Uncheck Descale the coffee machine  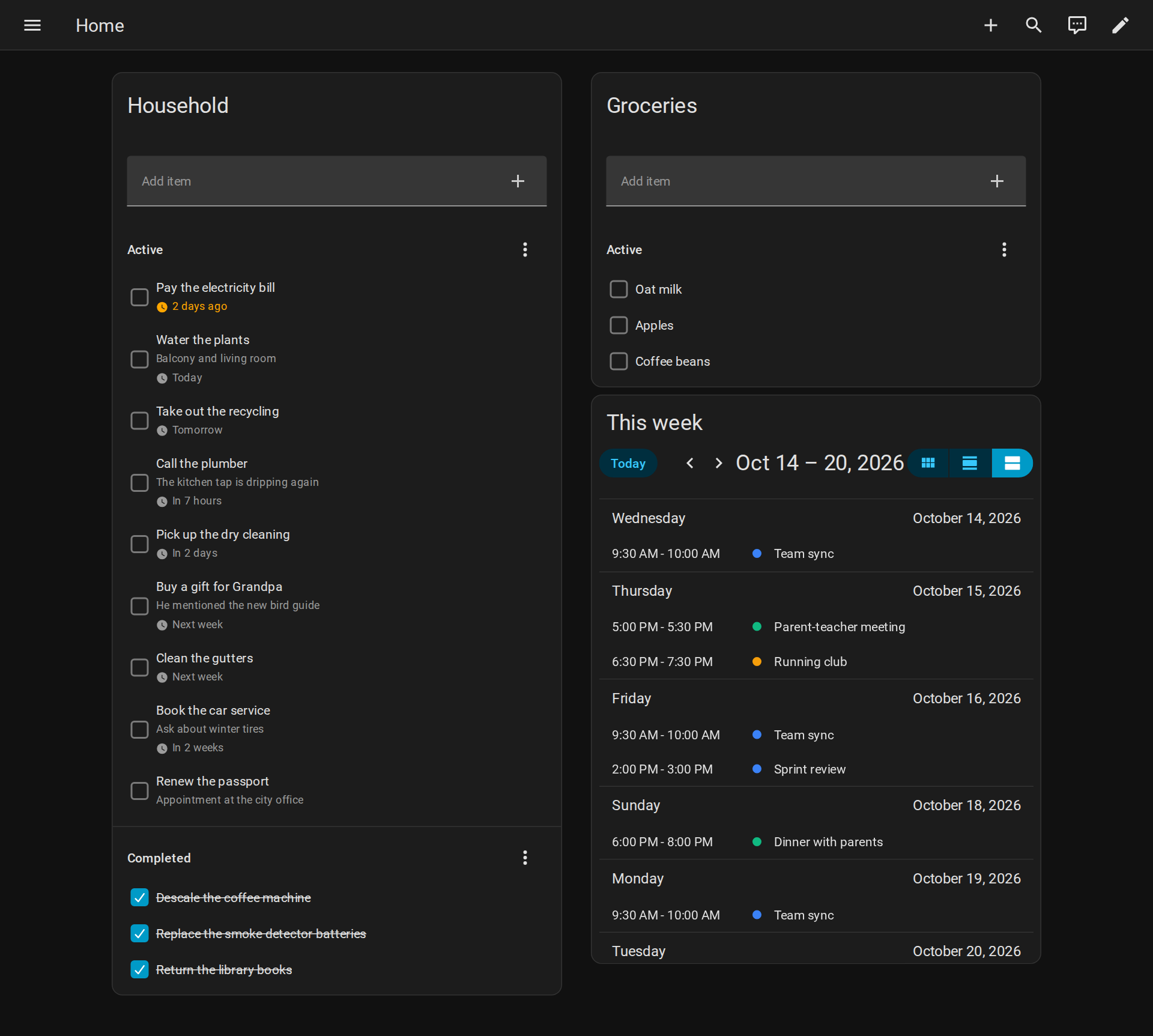click(139, 897)
